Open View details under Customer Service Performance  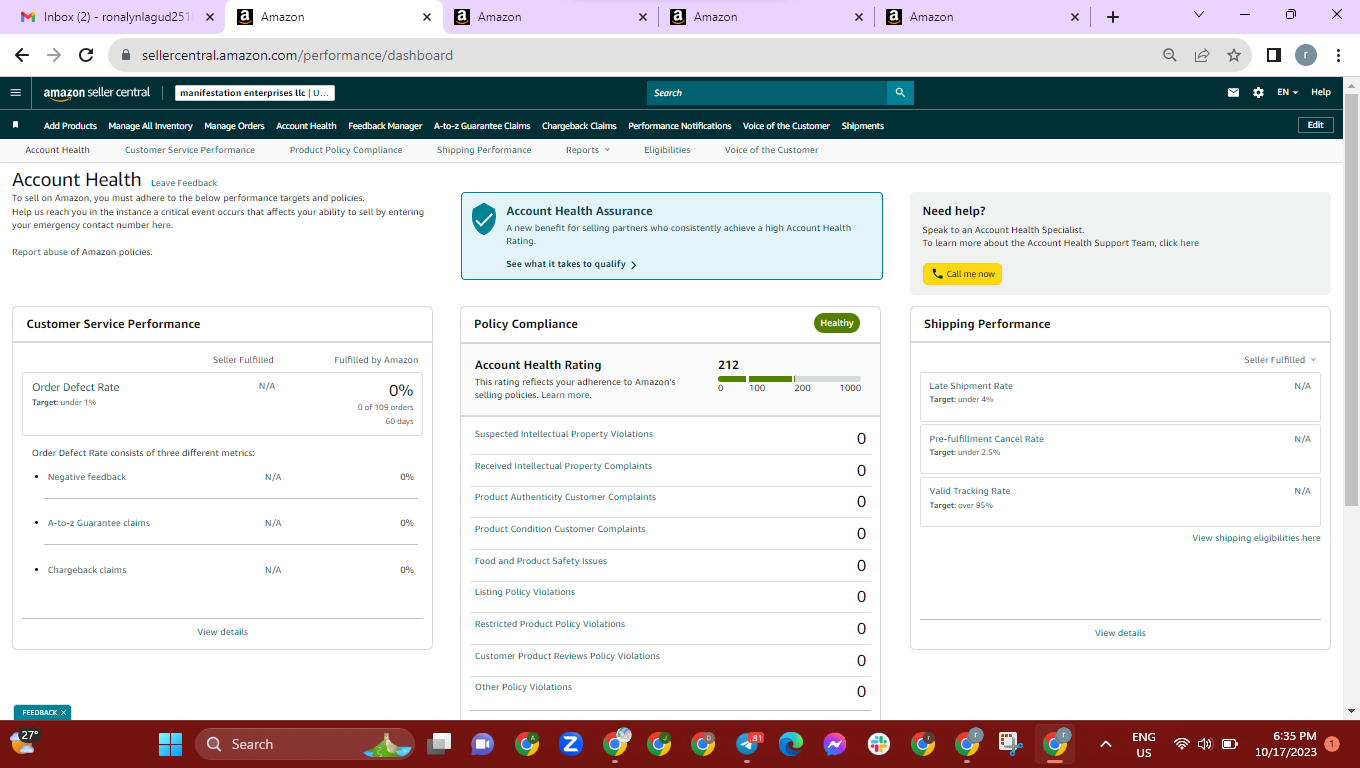[223, 632]
